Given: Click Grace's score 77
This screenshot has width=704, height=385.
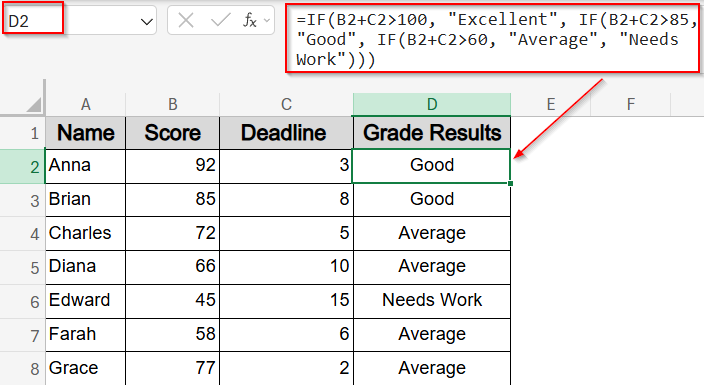Looking at the screenshot, I should (x=172, y=368).
